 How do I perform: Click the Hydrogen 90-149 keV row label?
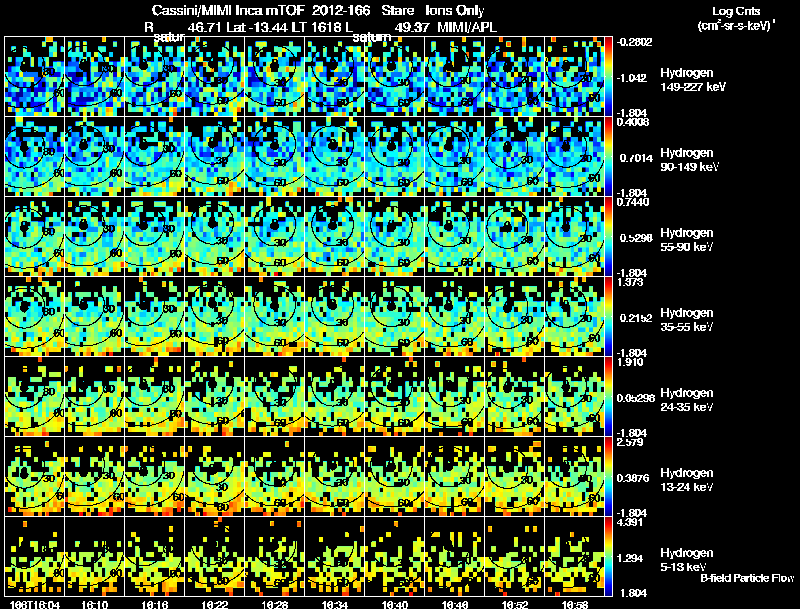[x=689, y=160]
